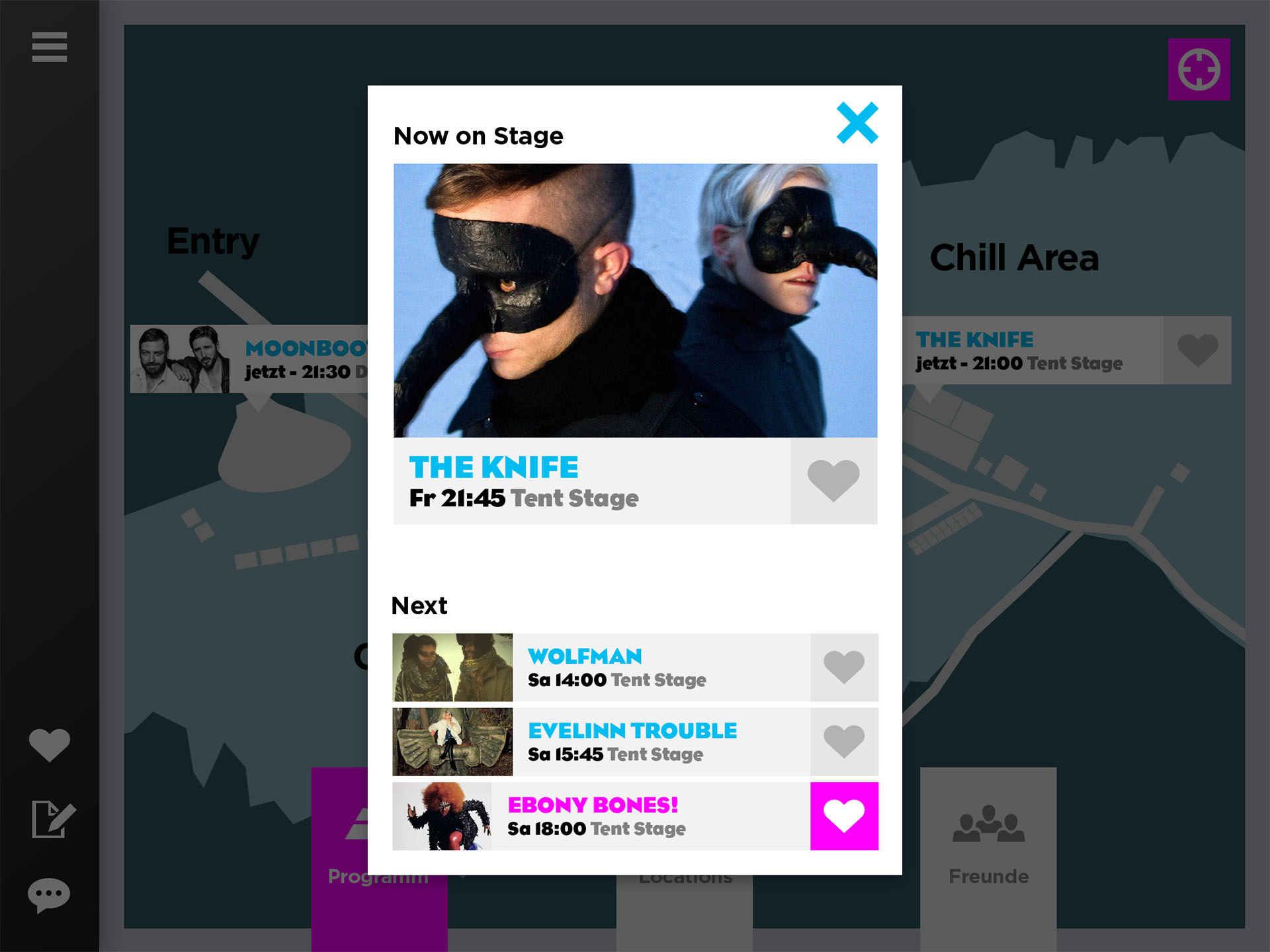Toggle the favorite heart for Wolfman
This screenshot has width=1270, height=952.
coord(844,667)
